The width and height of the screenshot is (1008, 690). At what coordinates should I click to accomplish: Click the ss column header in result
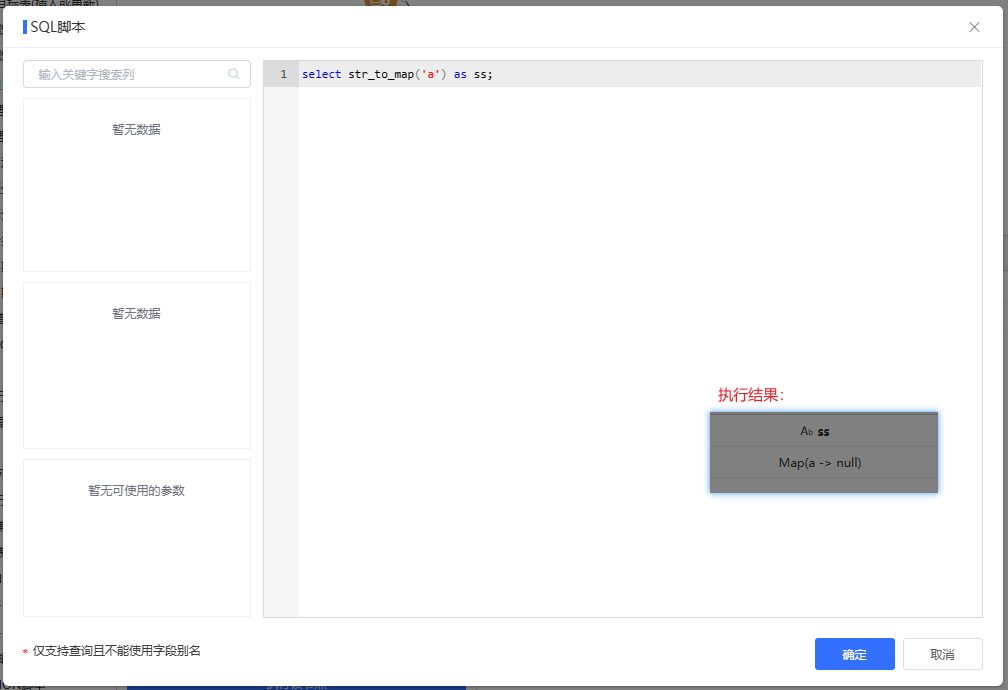tap(824, 431)
